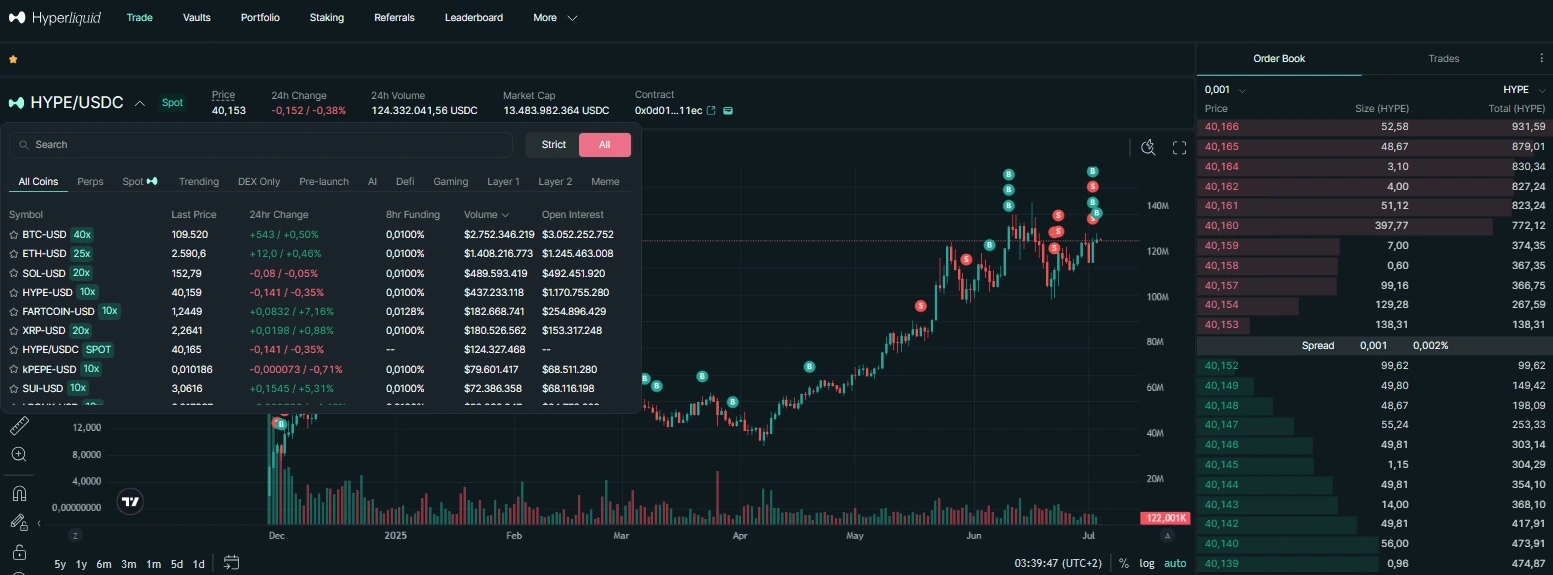Click the favorites star above the pair name
1553x575 pixels.
click(x=13, y=60)
